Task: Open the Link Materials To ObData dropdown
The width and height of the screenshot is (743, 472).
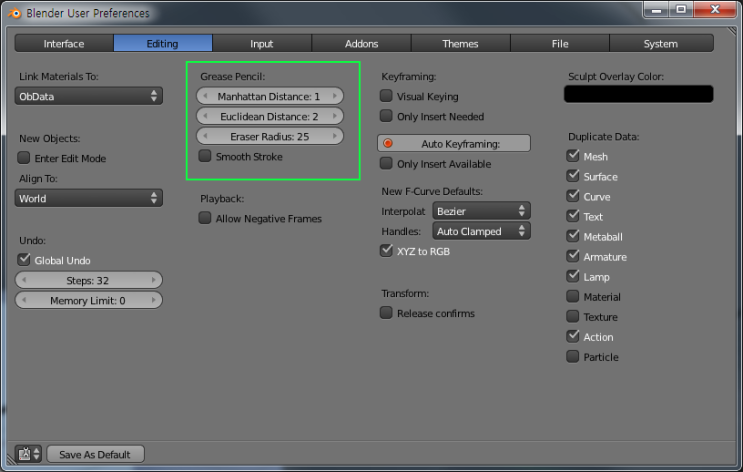Action: point(89,96)
